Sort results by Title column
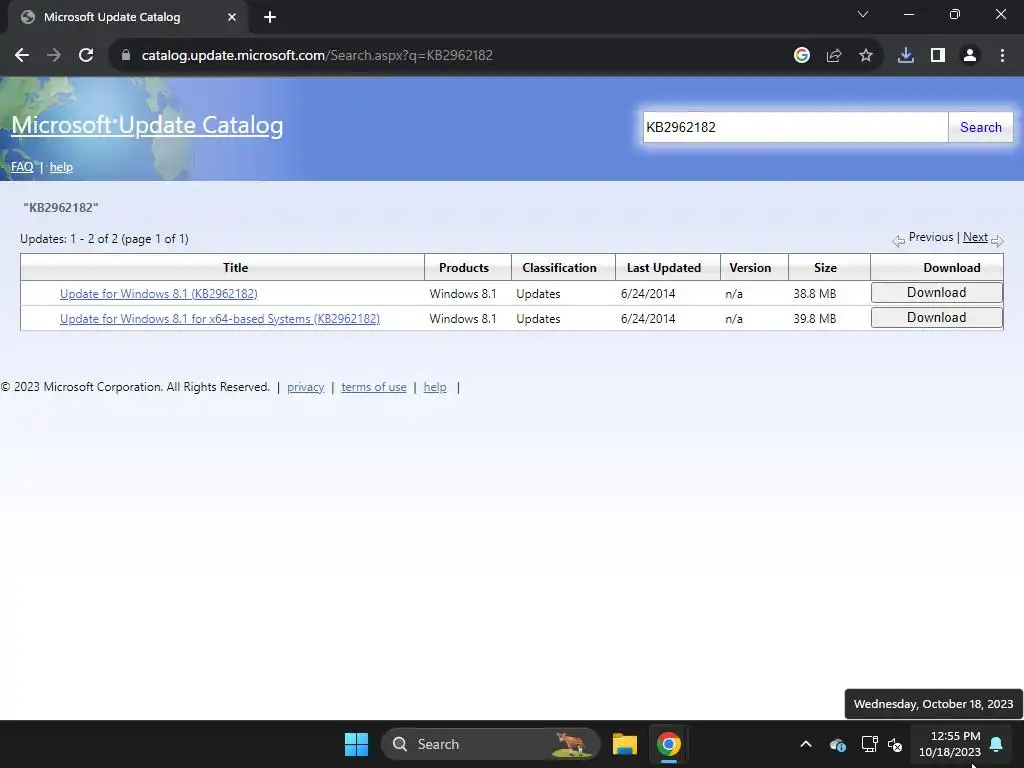The height and width of the screenshot is (768, 1024). tap(235, 268)
